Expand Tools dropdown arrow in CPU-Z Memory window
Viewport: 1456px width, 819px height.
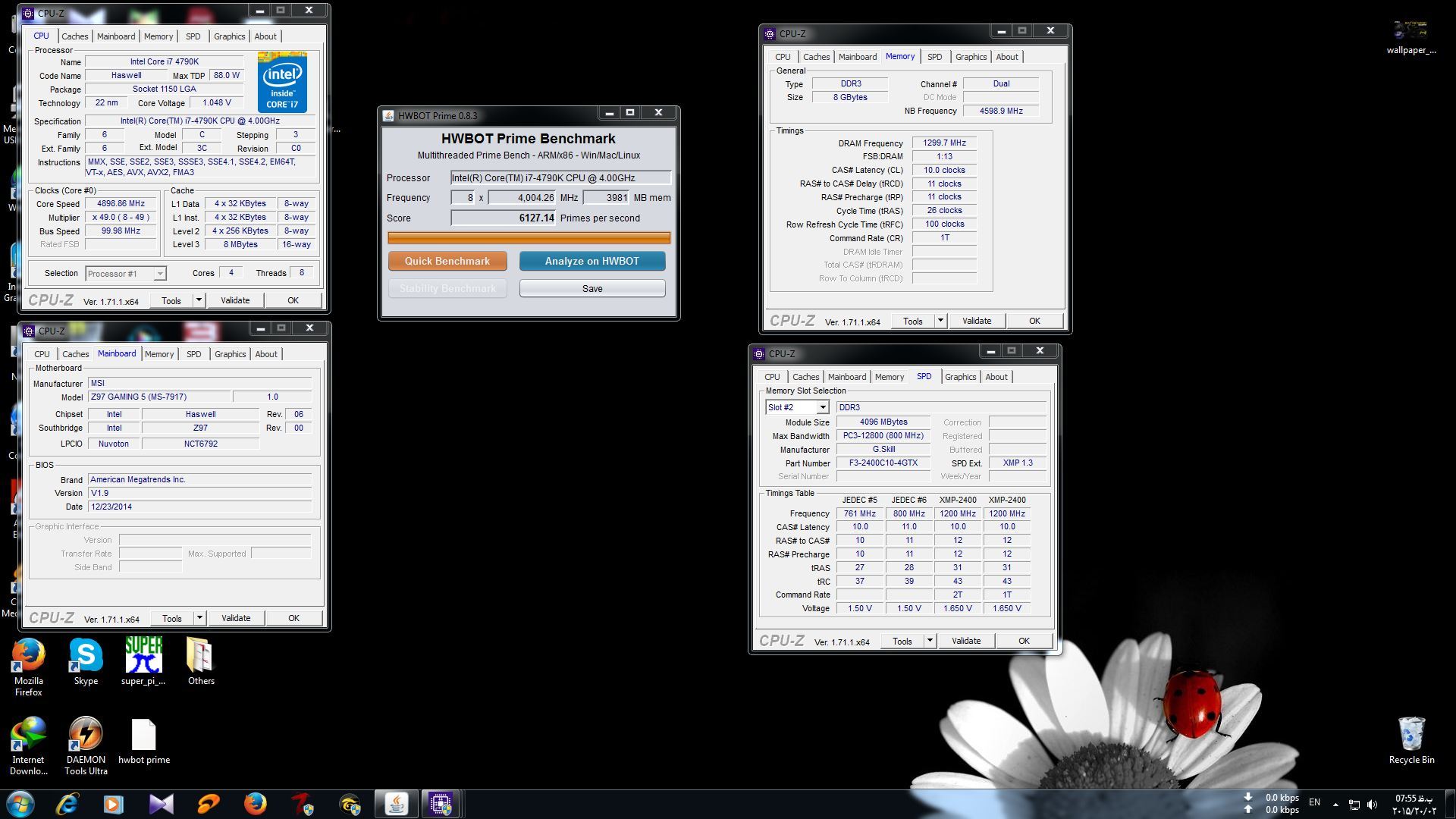pos(940,321)
